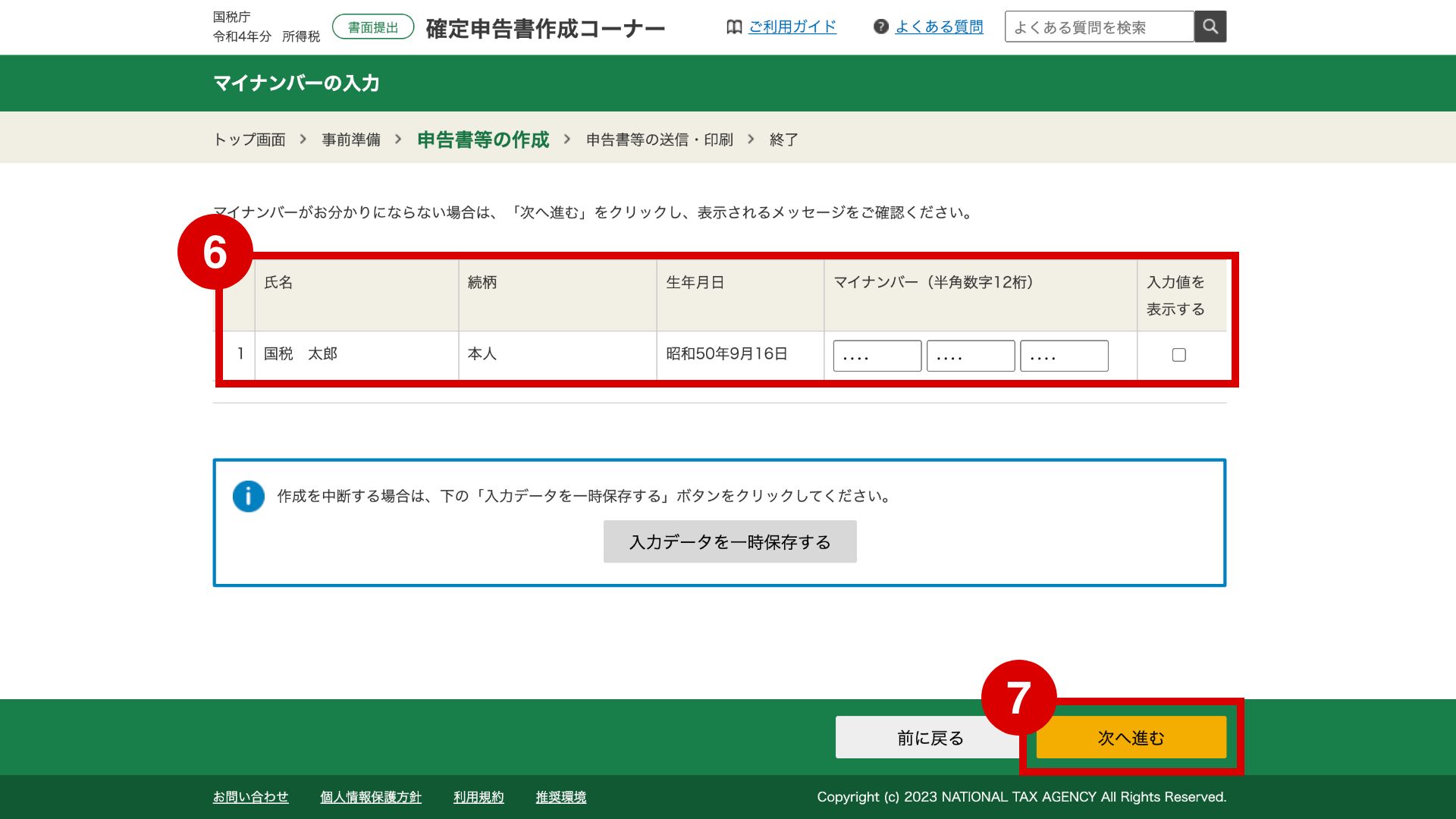Image resolution: width=1456 pixels, height=819 pixels.
Task: Click the magnifying glass search icon
Action: (x=1210, y=27)
